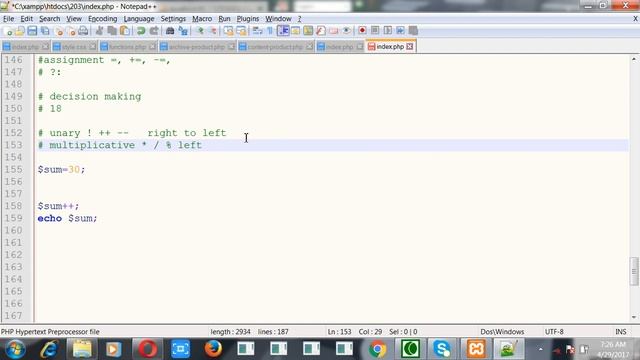Toggle synchronize horizontal scrolling
The width and height of the screenshot is (640, 360).
(x=241, y=31)
